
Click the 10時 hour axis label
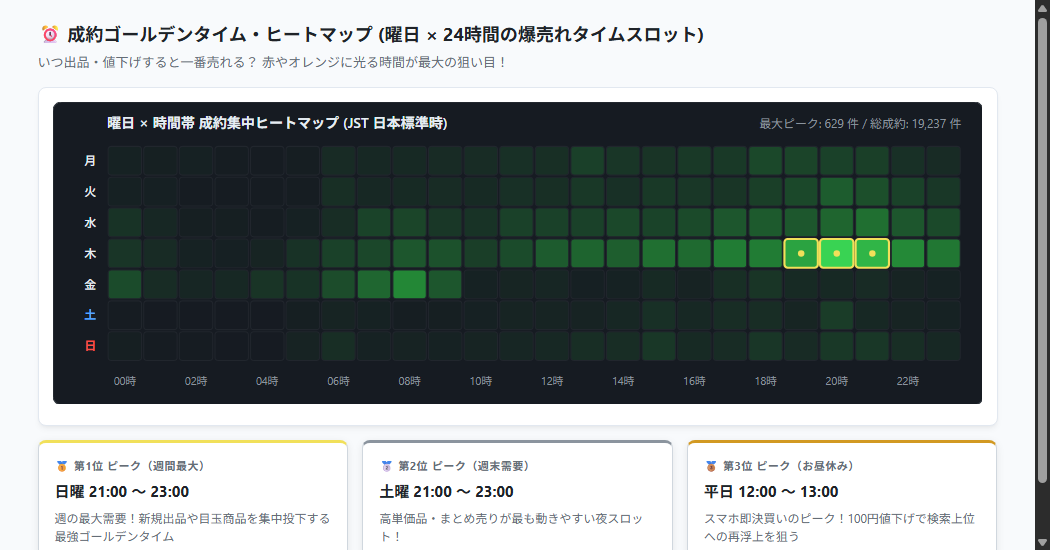[x=481, y=381]
